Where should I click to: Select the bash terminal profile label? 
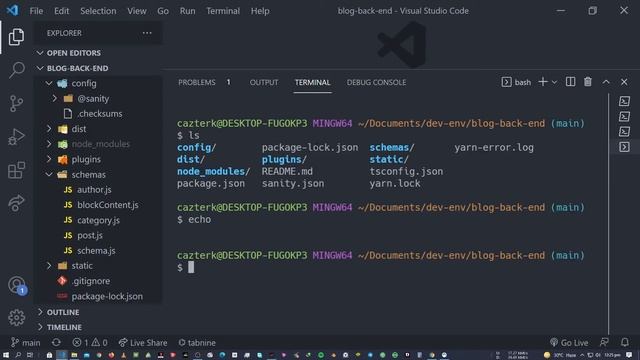point(516,82)
